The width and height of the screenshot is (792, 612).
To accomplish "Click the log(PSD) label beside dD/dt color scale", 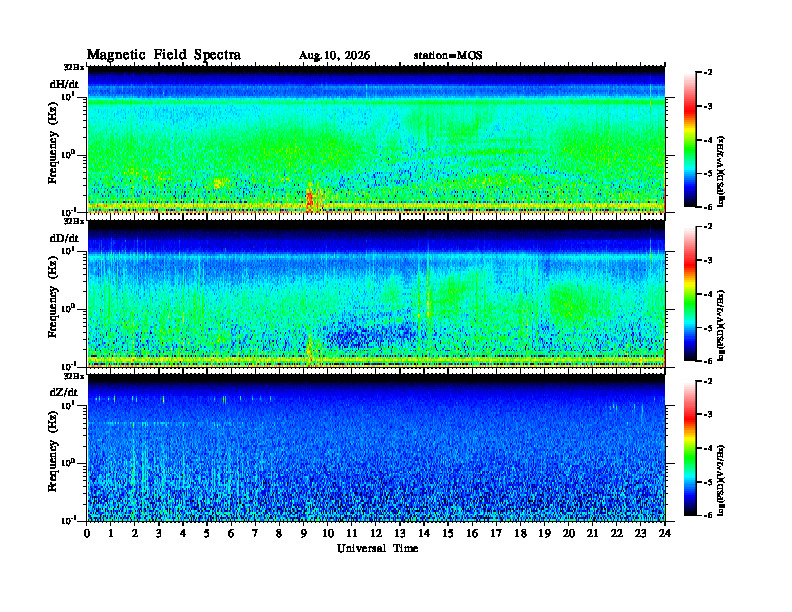I will point(721,325).
